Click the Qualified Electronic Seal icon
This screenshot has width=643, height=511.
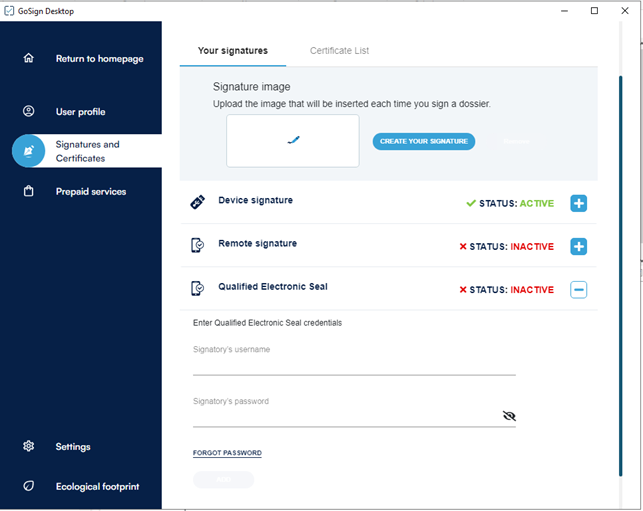point(198,288)
